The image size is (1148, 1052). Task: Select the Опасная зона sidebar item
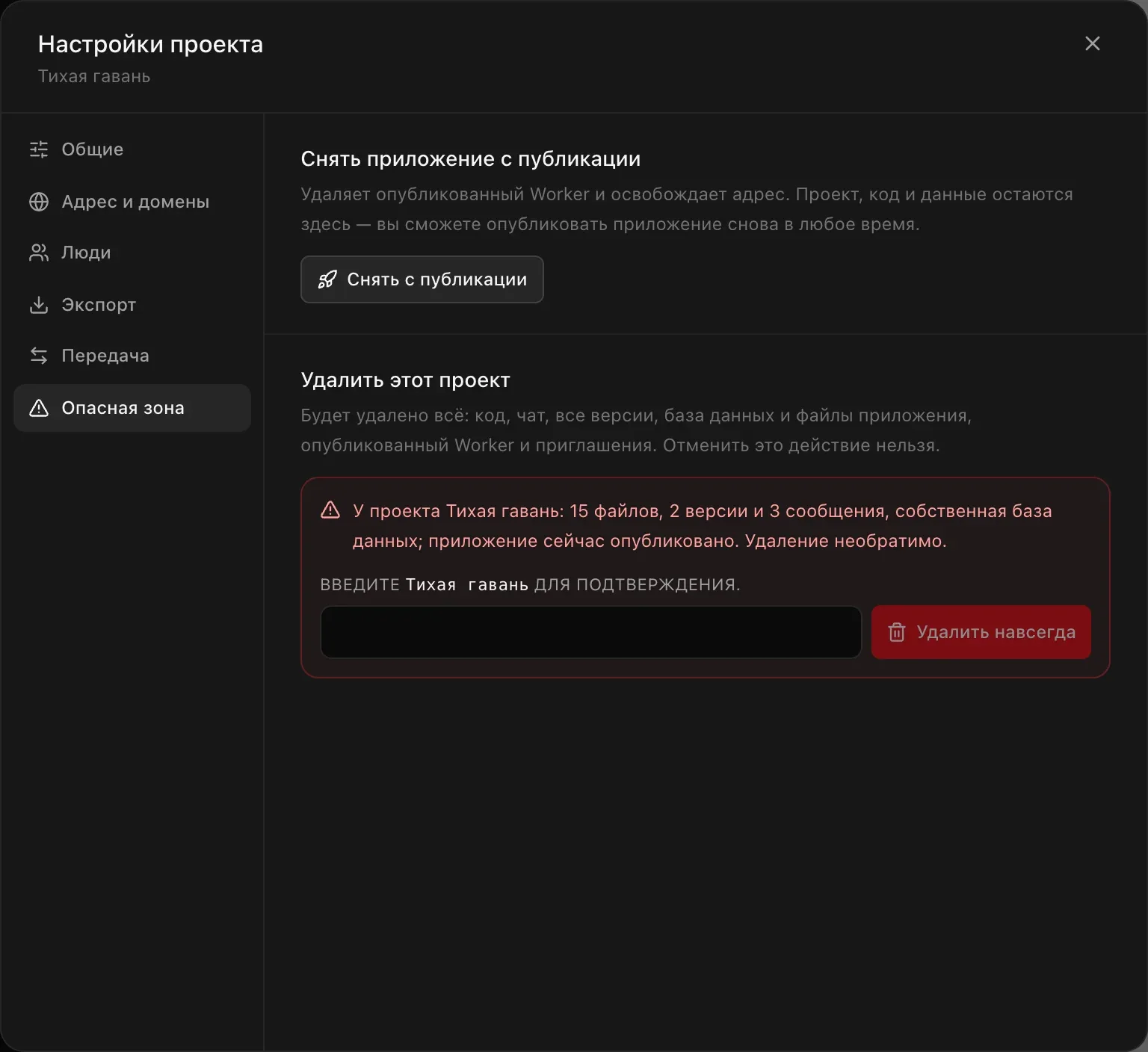pos(132,408)
